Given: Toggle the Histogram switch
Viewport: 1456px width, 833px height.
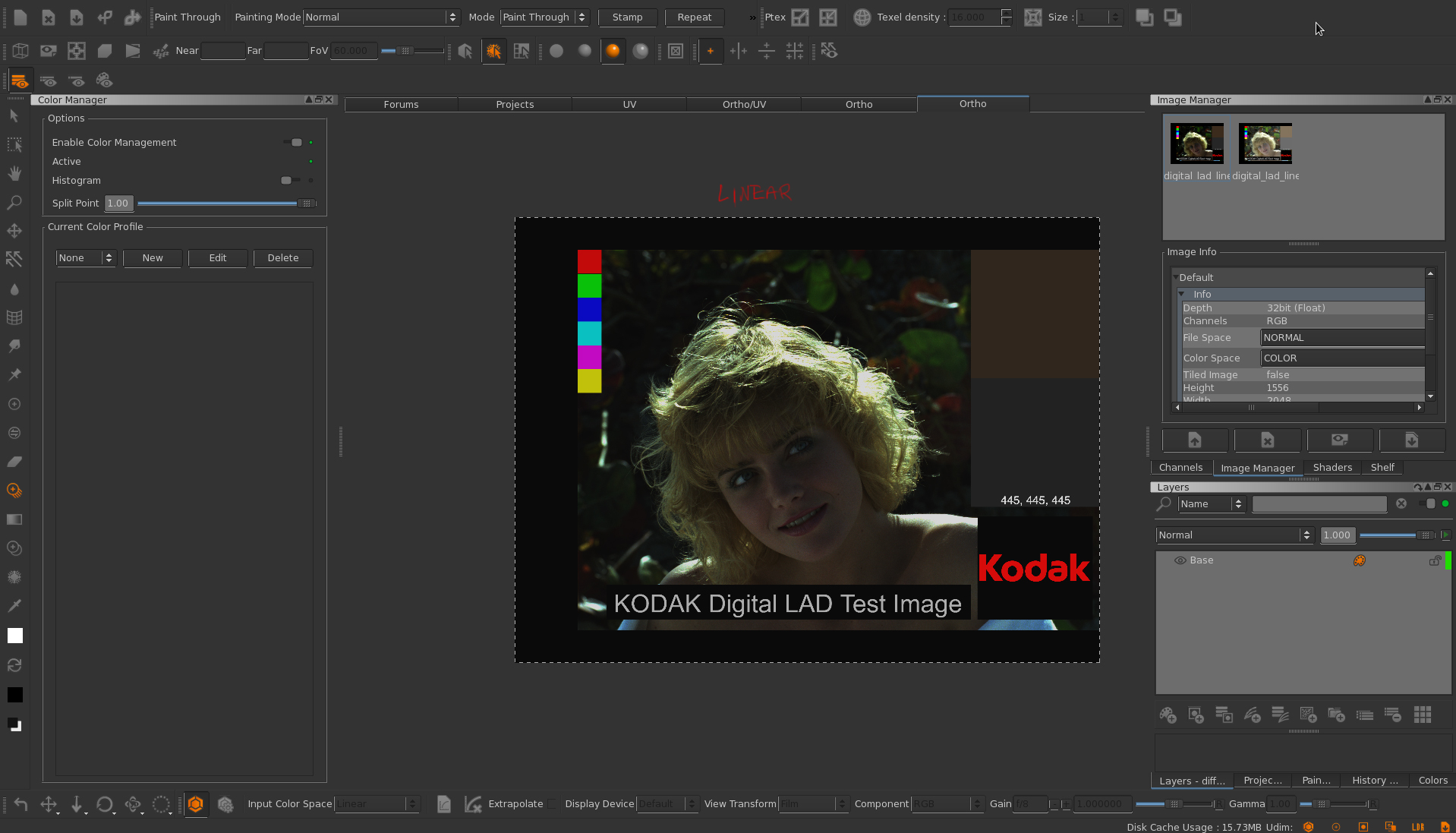Looking at the screenshot, I should click(x=291, y=180).
